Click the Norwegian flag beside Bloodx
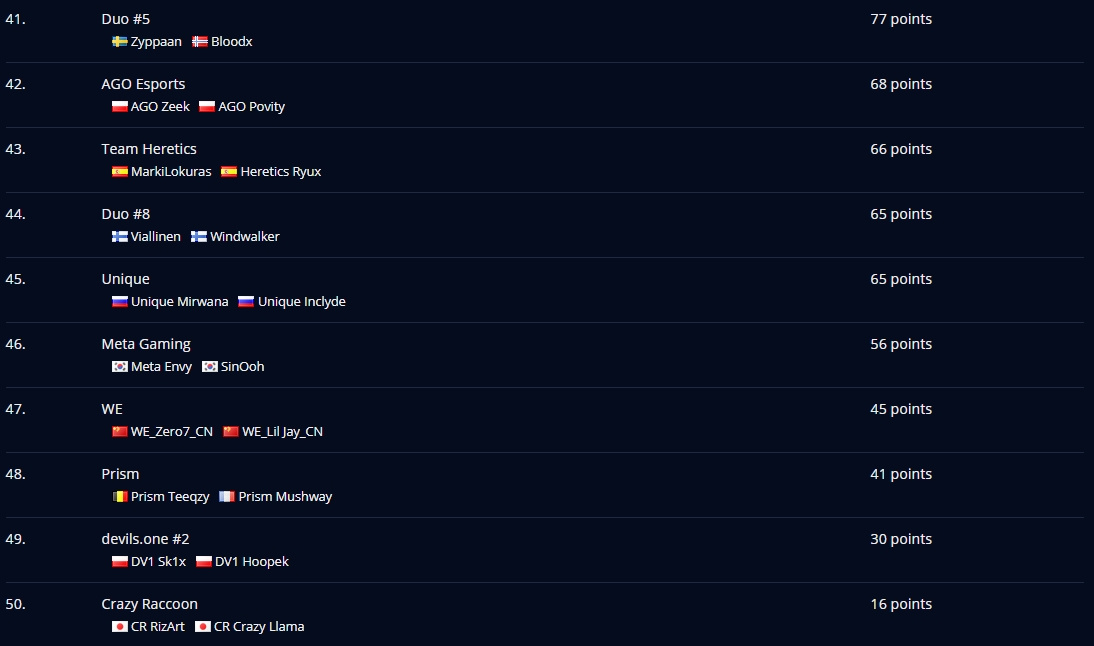The width and height of the screenshot is (1094, 646). pyautogui.click(x=200, y=41)
